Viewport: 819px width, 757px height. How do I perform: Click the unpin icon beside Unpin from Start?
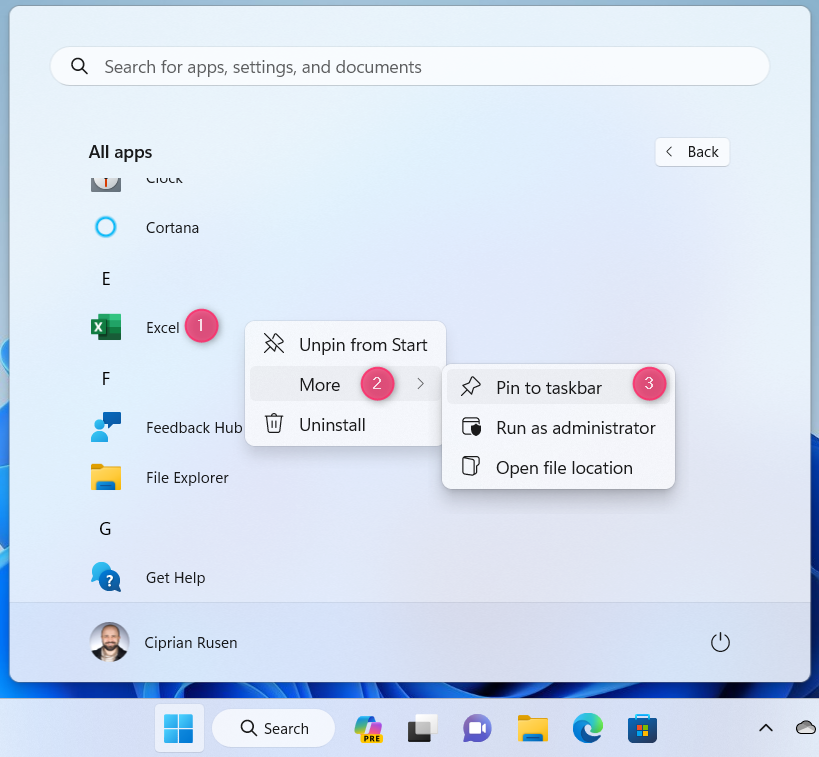tap(274, 344)
